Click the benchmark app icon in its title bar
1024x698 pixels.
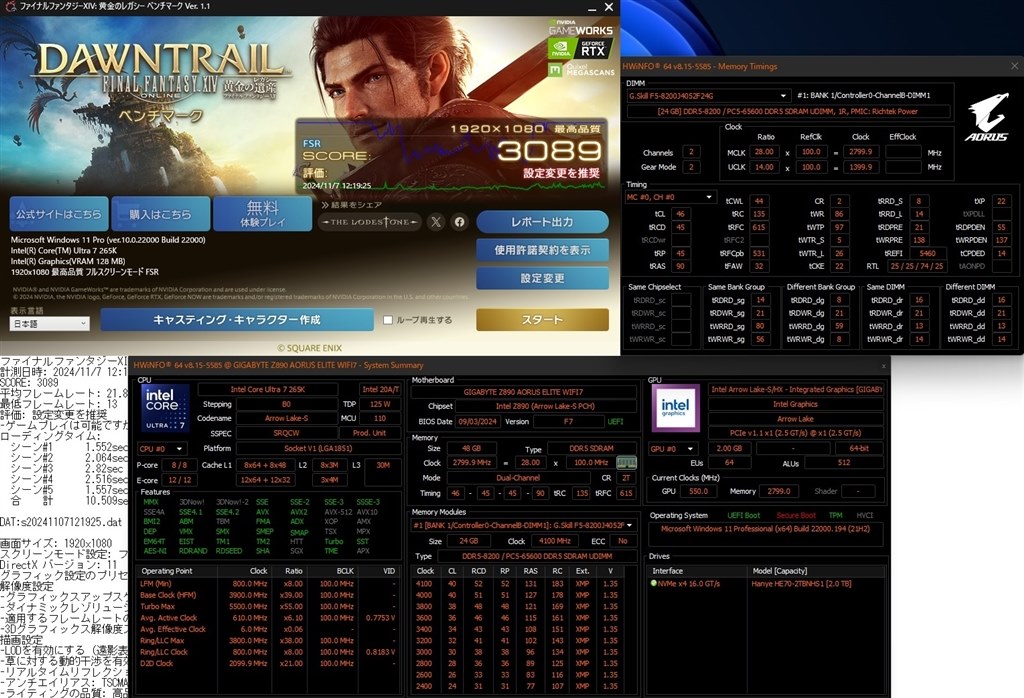pyautogui.click(x=10, y=7)
